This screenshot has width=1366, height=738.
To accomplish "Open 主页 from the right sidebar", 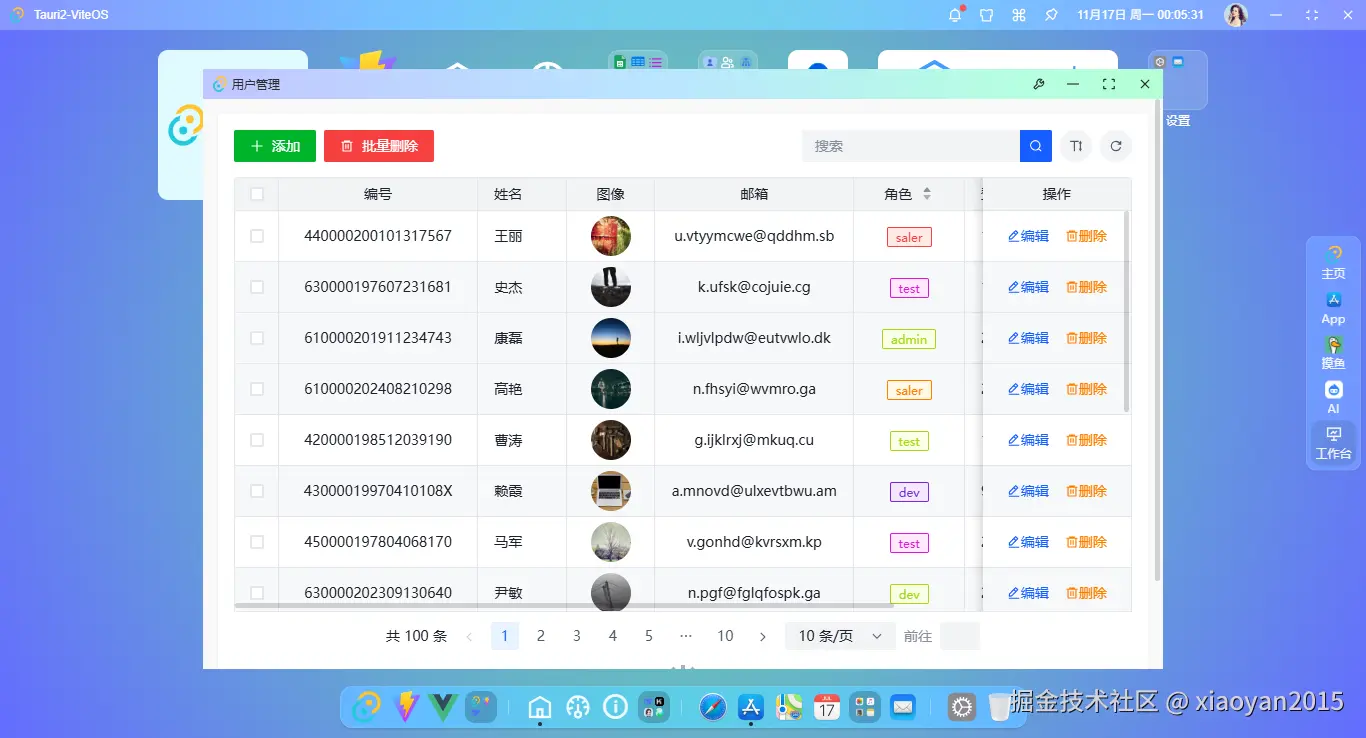I will (1333, 261).
